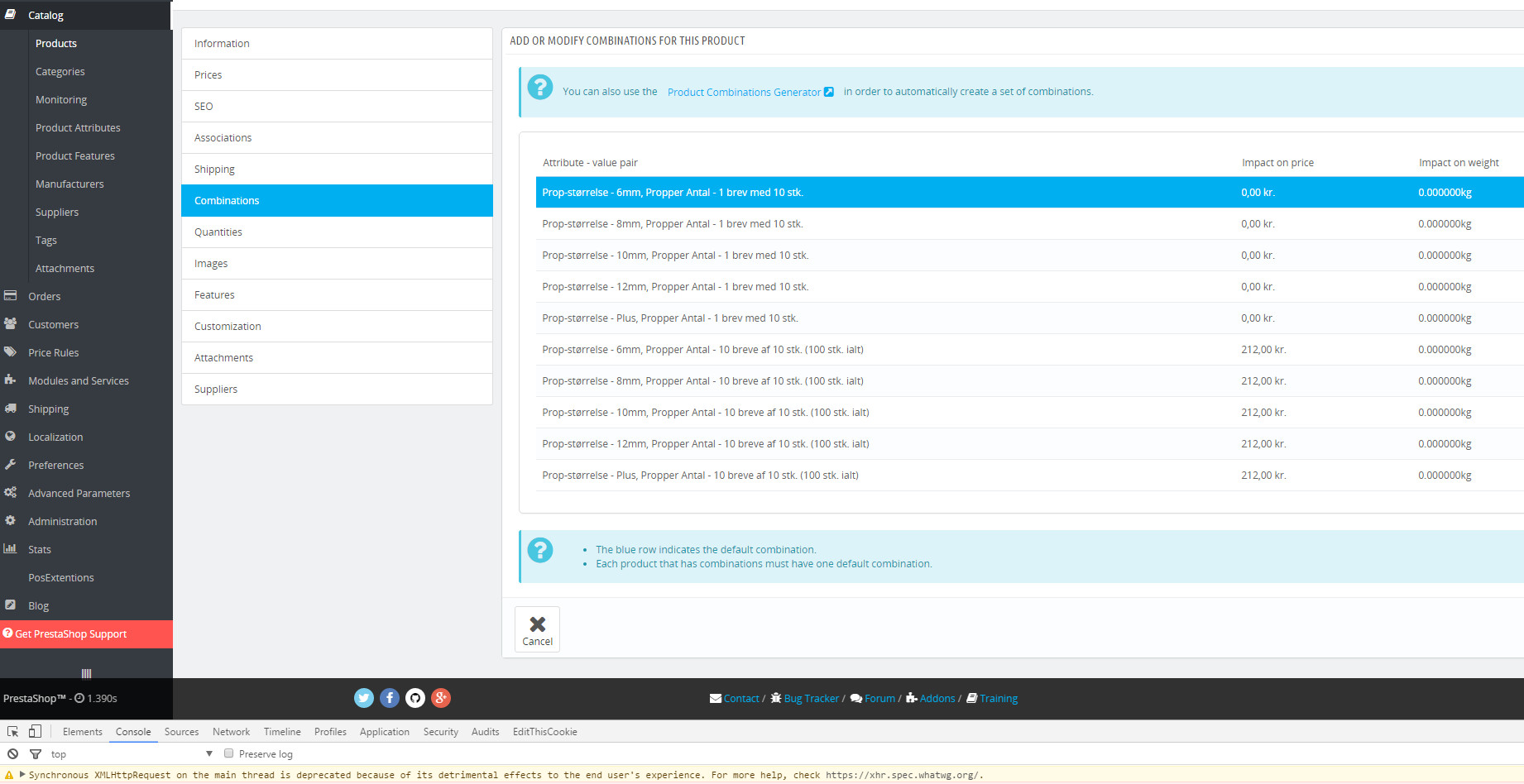This screenshot has width=1524, height=784.
Task: Click the Preferences wrench icon
Action: [x=10, y=465]
